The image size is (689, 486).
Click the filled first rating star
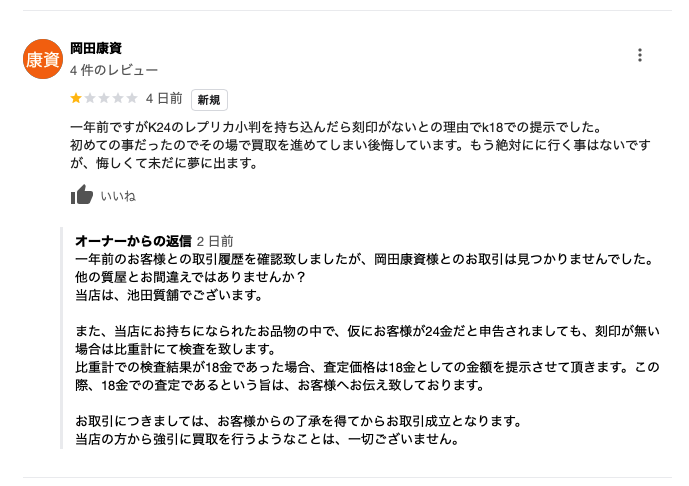click(76, 99)
